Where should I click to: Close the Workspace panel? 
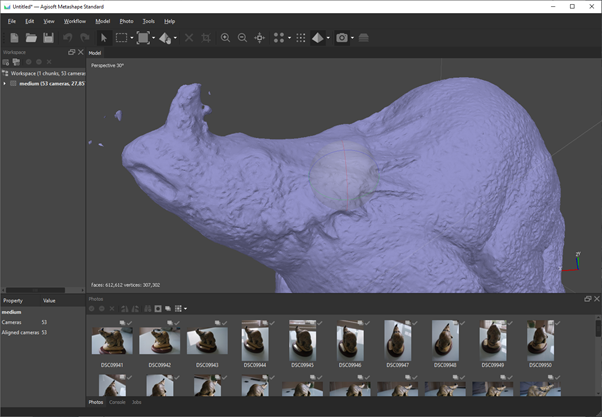coord(81,52)
